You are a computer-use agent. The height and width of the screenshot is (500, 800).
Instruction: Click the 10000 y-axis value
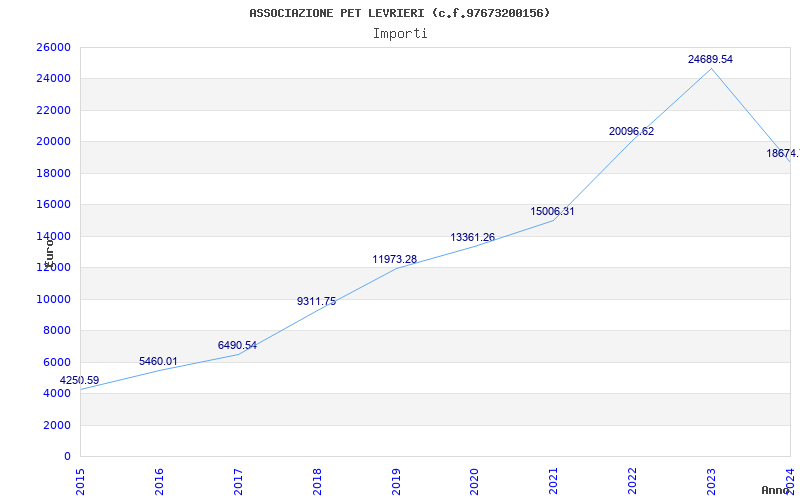tap(53, 299)
